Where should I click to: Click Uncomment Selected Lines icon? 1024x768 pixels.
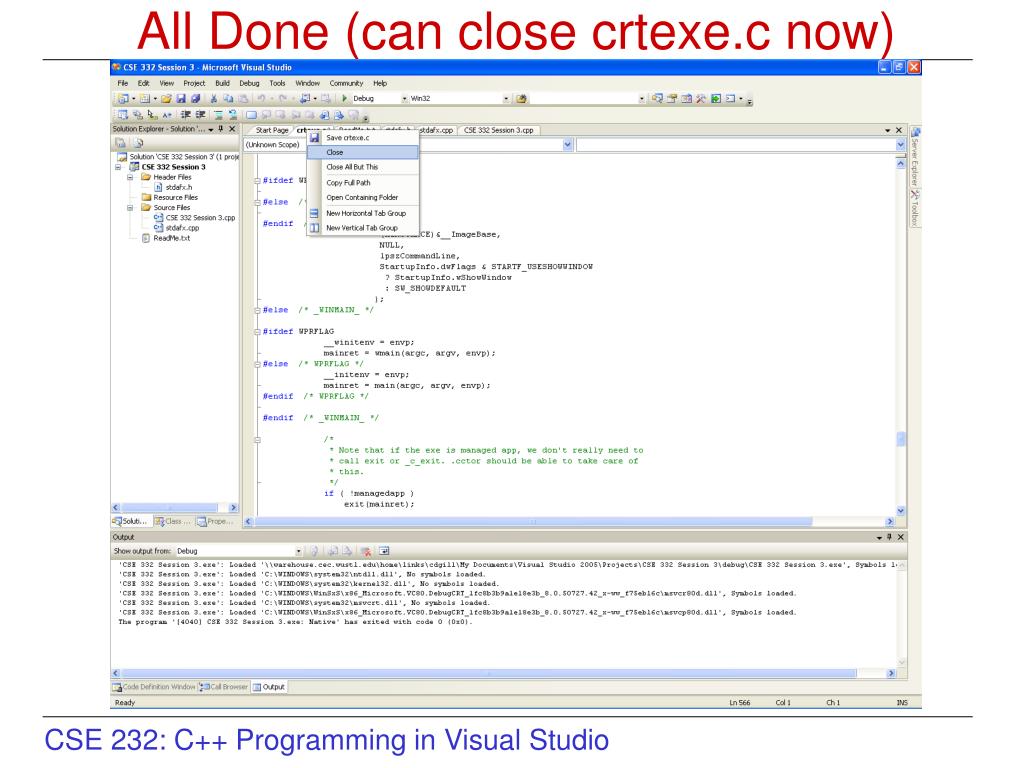(x=232, y=115)
